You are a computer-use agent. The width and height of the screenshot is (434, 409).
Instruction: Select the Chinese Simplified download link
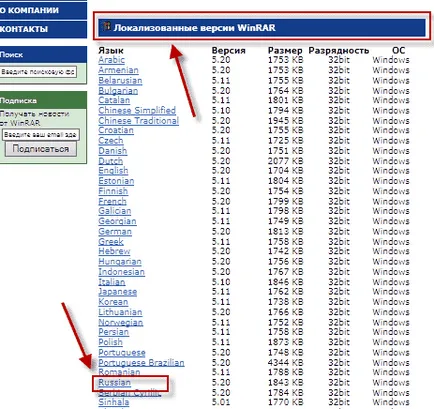point(137,110)
